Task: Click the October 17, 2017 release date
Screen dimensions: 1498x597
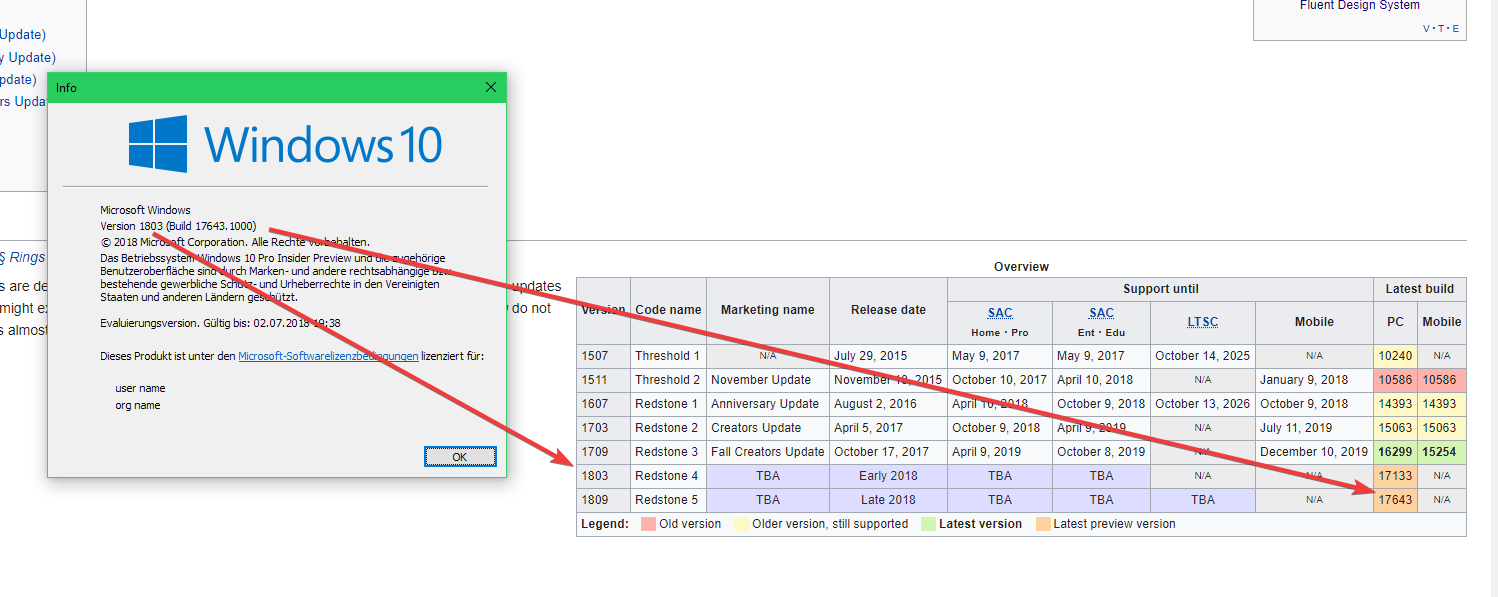Action: [x=888, y=452]
